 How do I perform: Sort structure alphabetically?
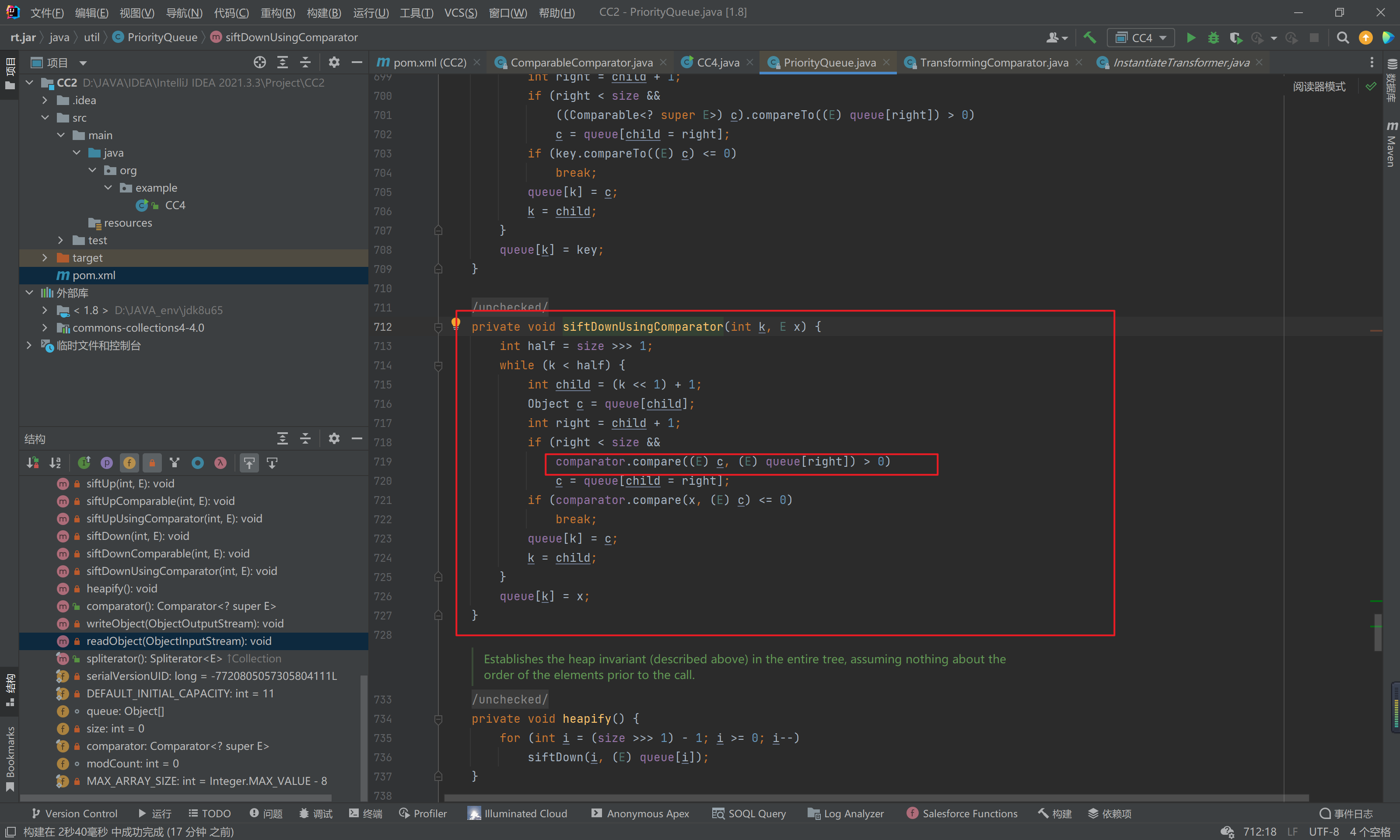click(55, 463)
